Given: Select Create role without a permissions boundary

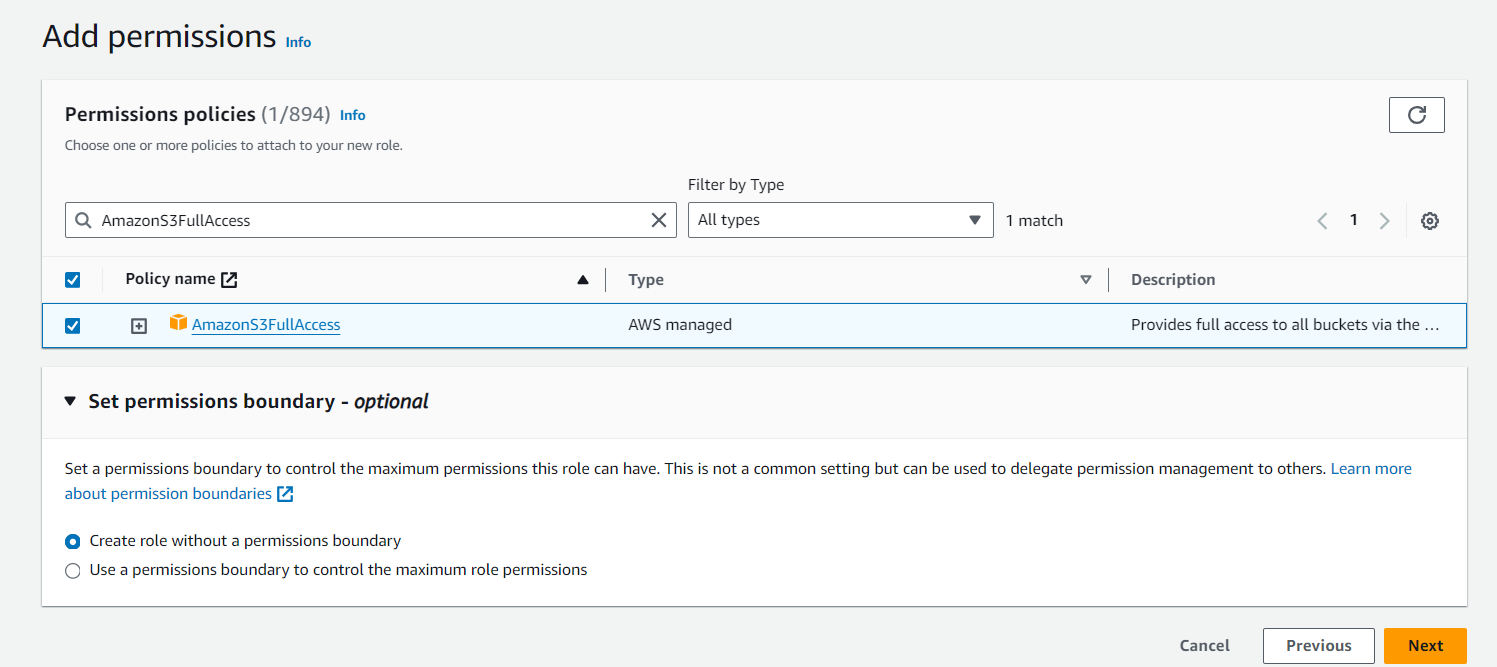Looking at the screenshot, I should [72, 541].
